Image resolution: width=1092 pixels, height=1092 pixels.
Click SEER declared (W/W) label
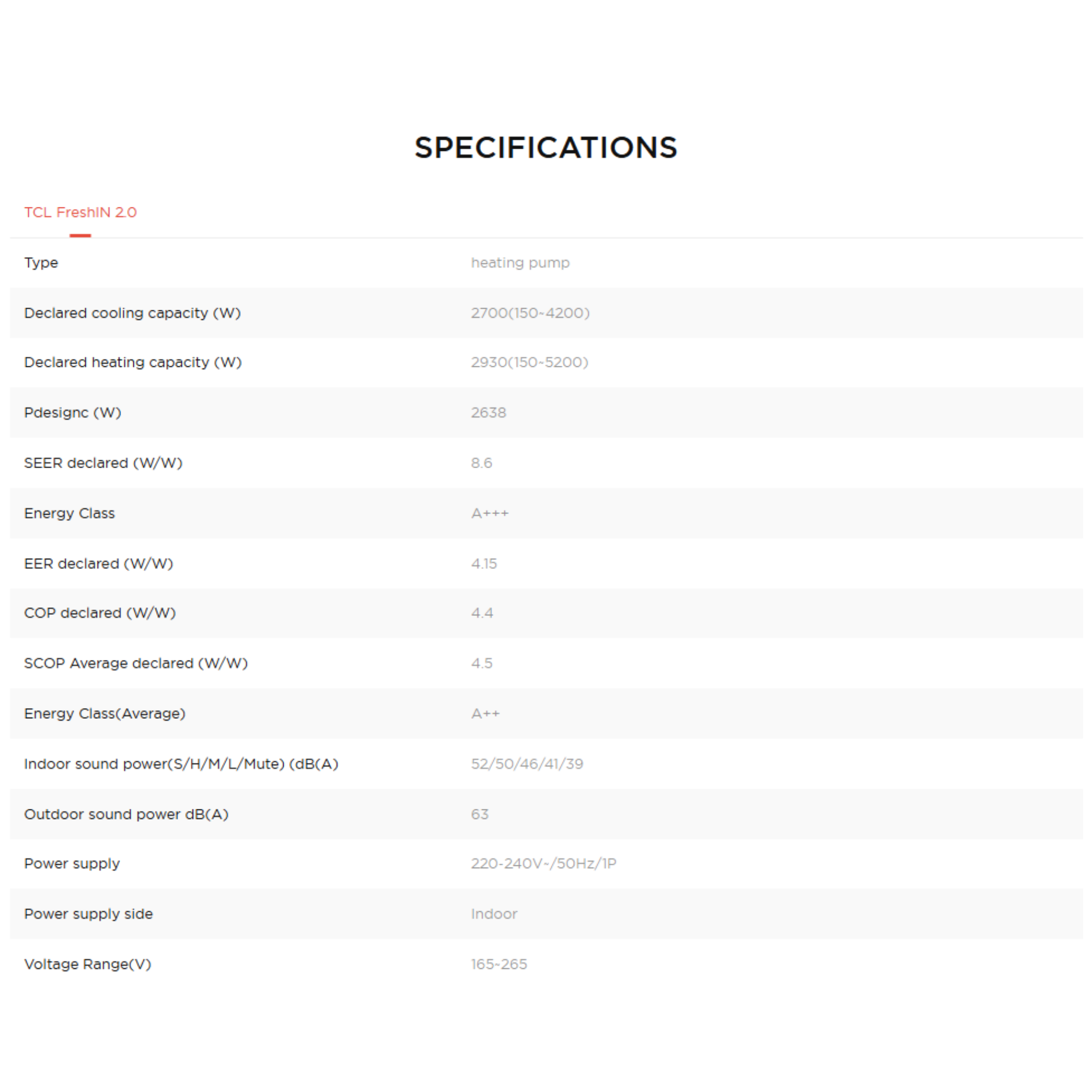pos(103,463)
